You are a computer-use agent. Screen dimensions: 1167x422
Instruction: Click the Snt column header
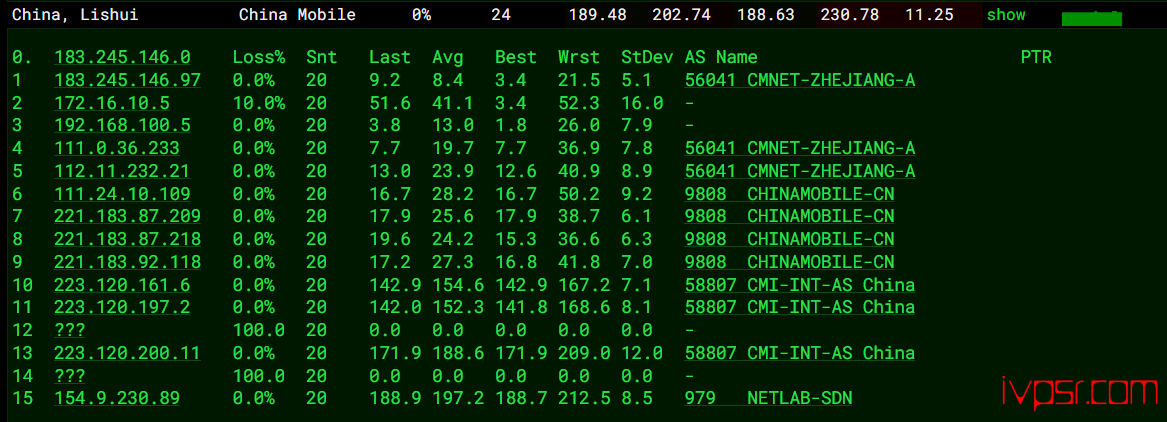(x=322, y=57)
